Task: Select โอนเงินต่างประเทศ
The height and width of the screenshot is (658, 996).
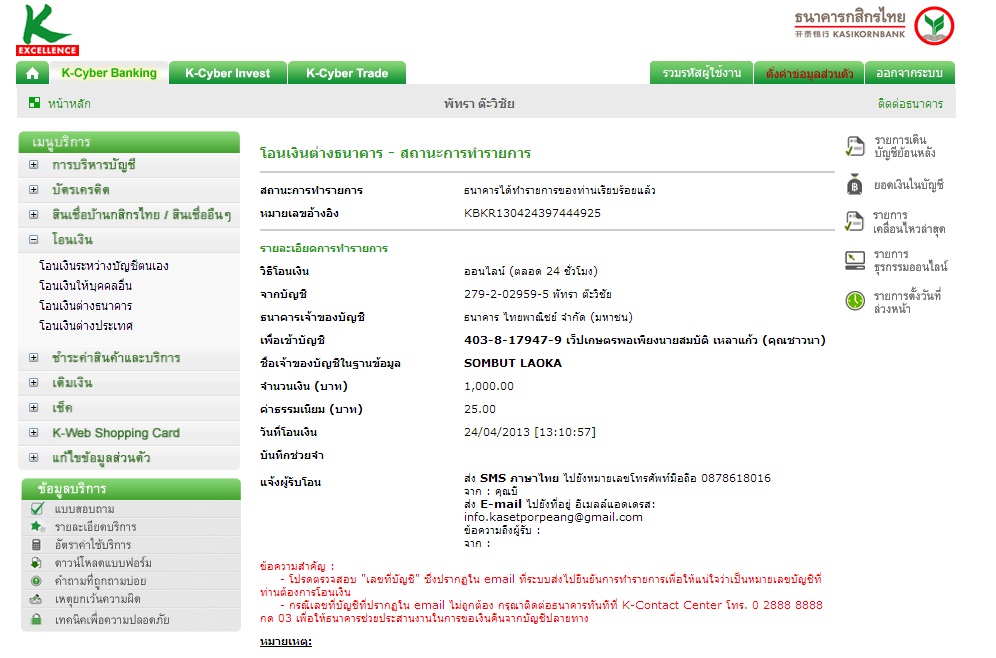Action: (86, 326)
